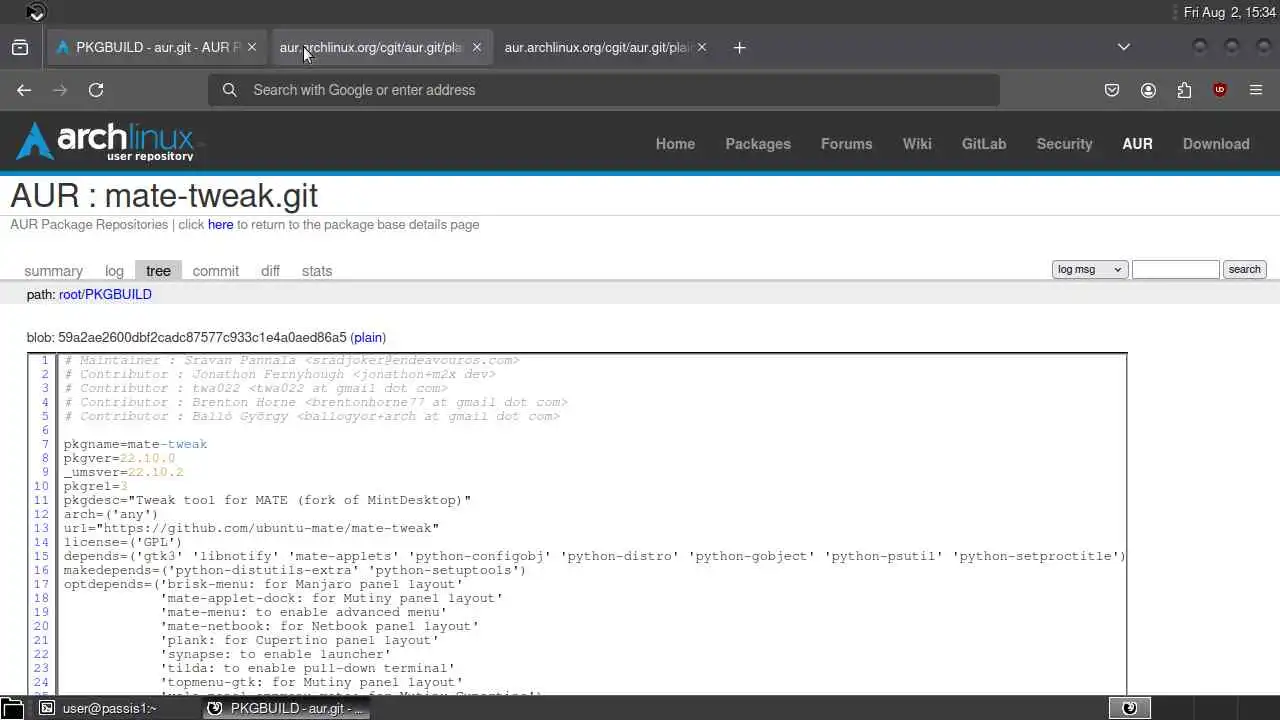
Task: Click the cgit search button
Action: (1244, 269)
